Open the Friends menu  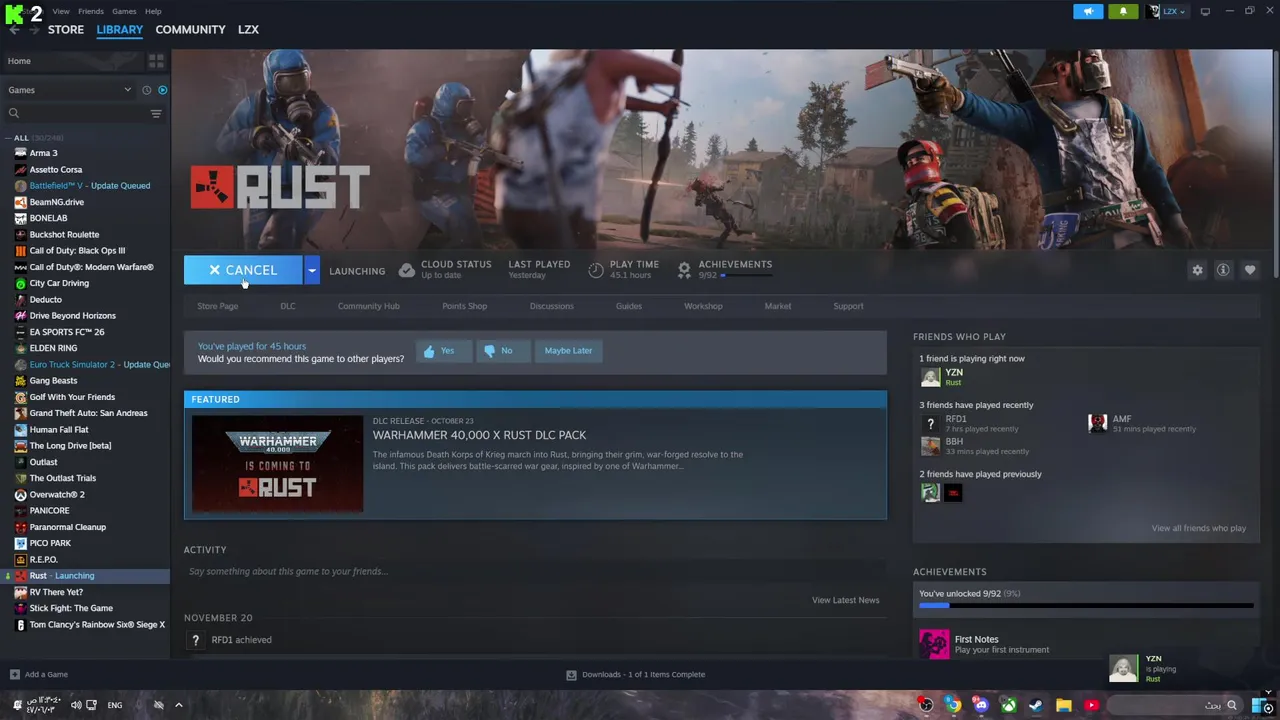[91, 12]
